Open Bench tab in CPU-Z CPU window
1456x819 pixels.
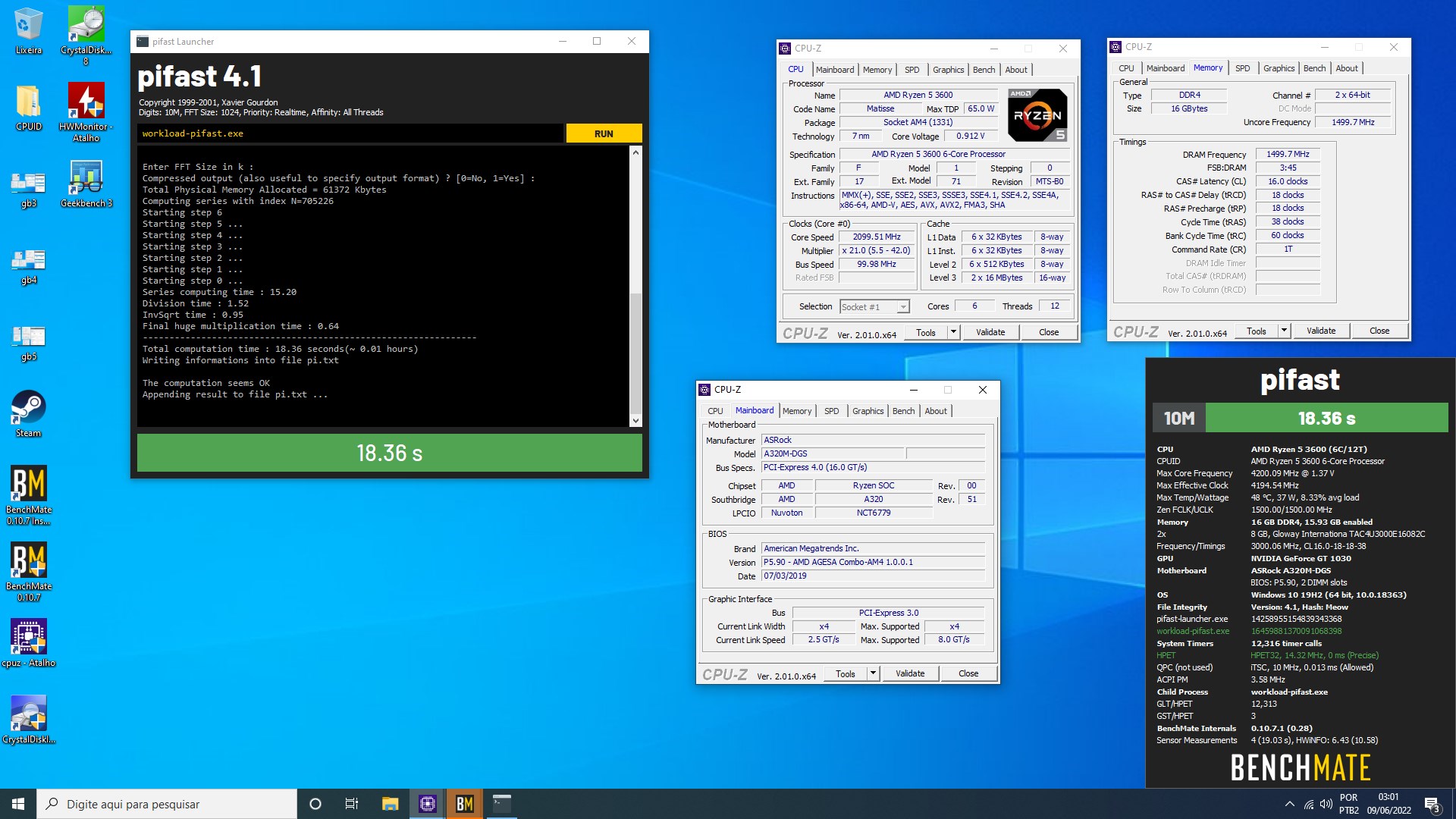pos(984,70)
